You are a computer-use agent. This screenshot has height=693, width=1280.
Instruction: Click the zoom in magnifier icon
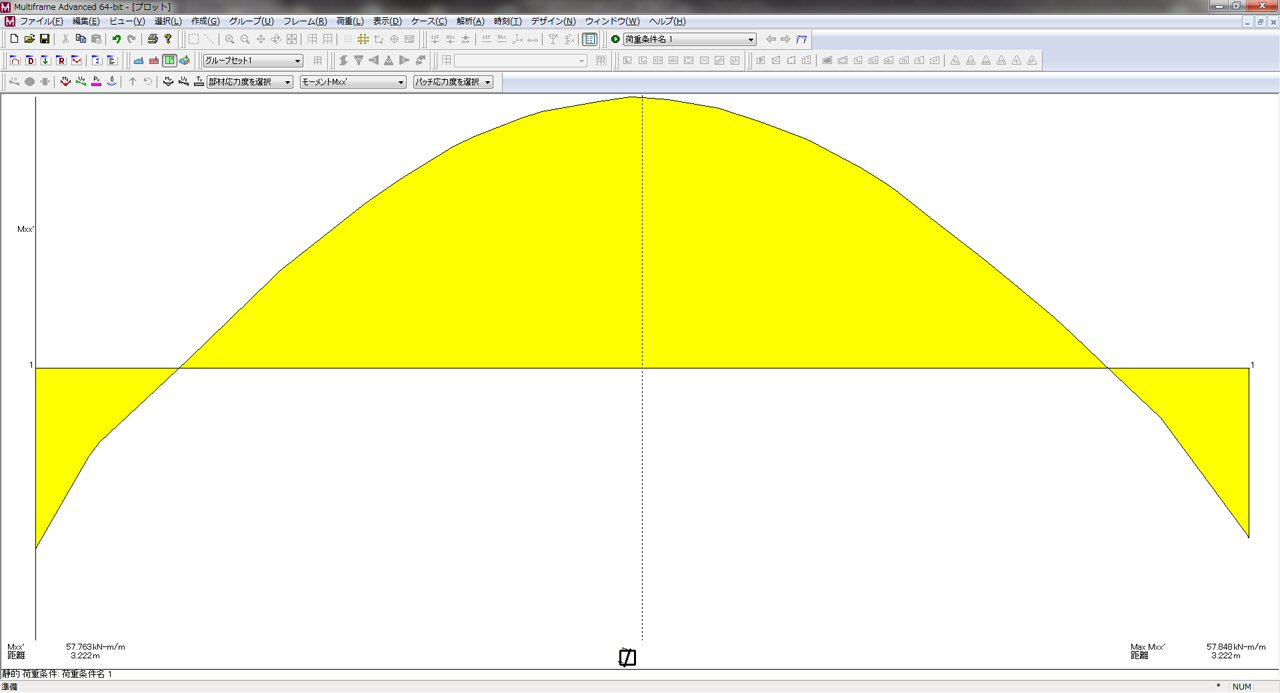[x=229, y=39]
